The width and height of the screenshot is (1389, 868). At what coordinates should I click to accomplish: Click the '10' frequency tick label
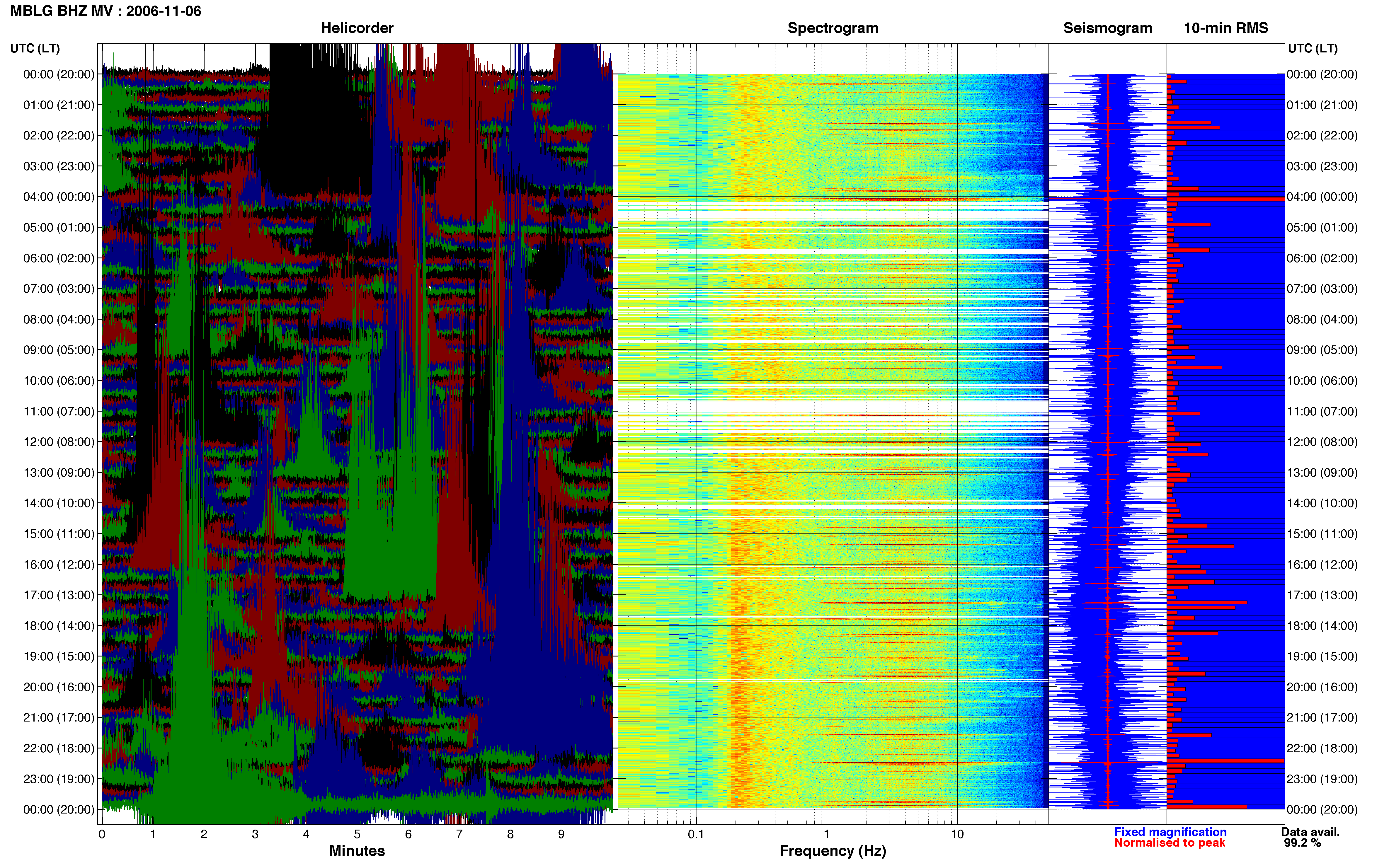(957, 834)
